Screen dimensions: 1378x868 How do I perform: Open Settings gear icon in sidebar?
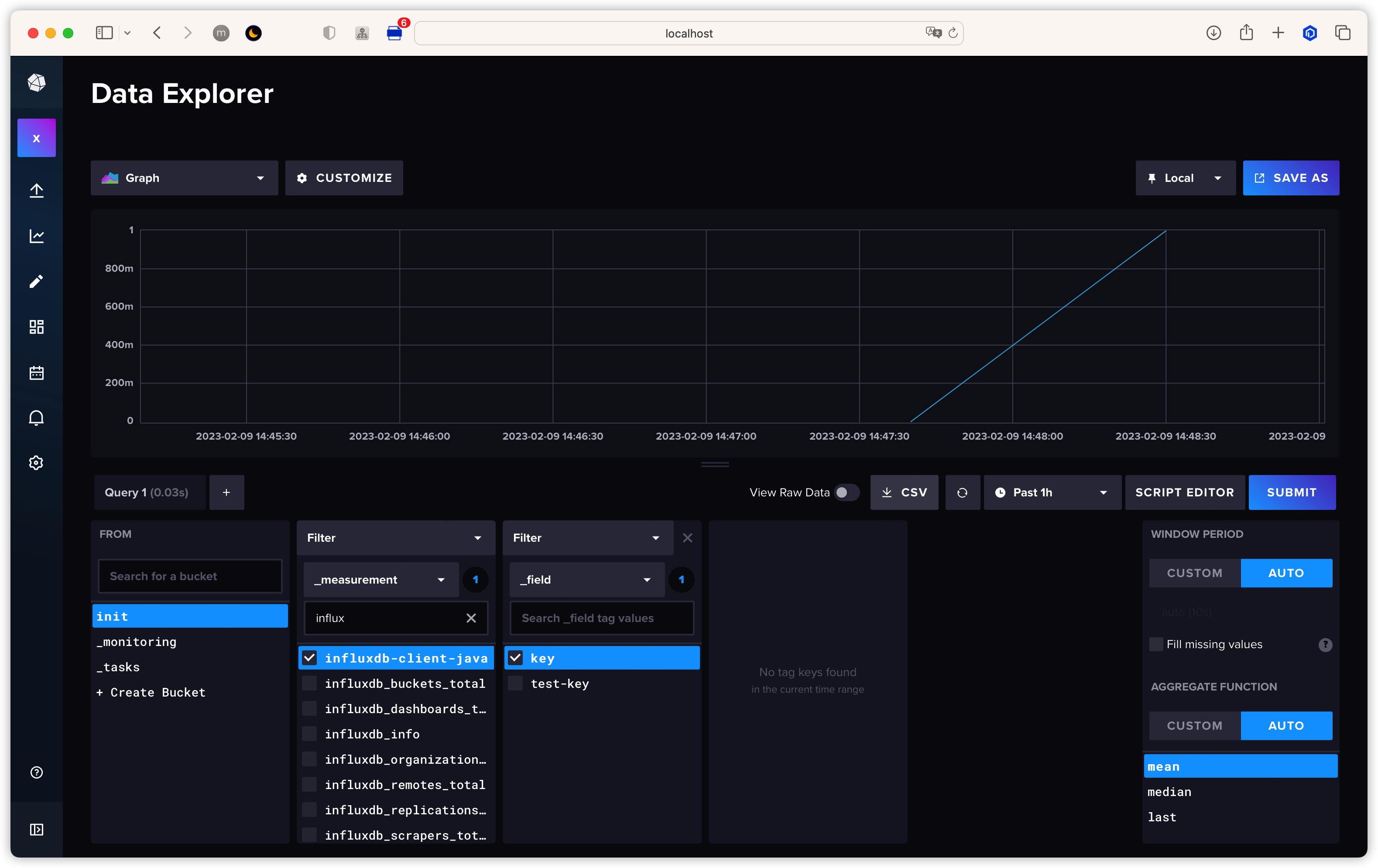37,463
